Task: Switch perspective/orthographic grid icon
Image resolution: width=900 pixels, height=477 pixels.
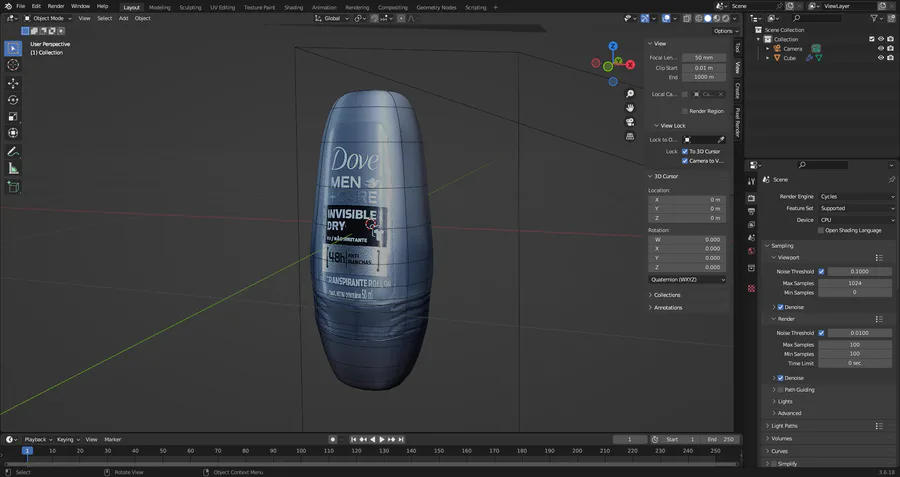Action: [630, 136]
